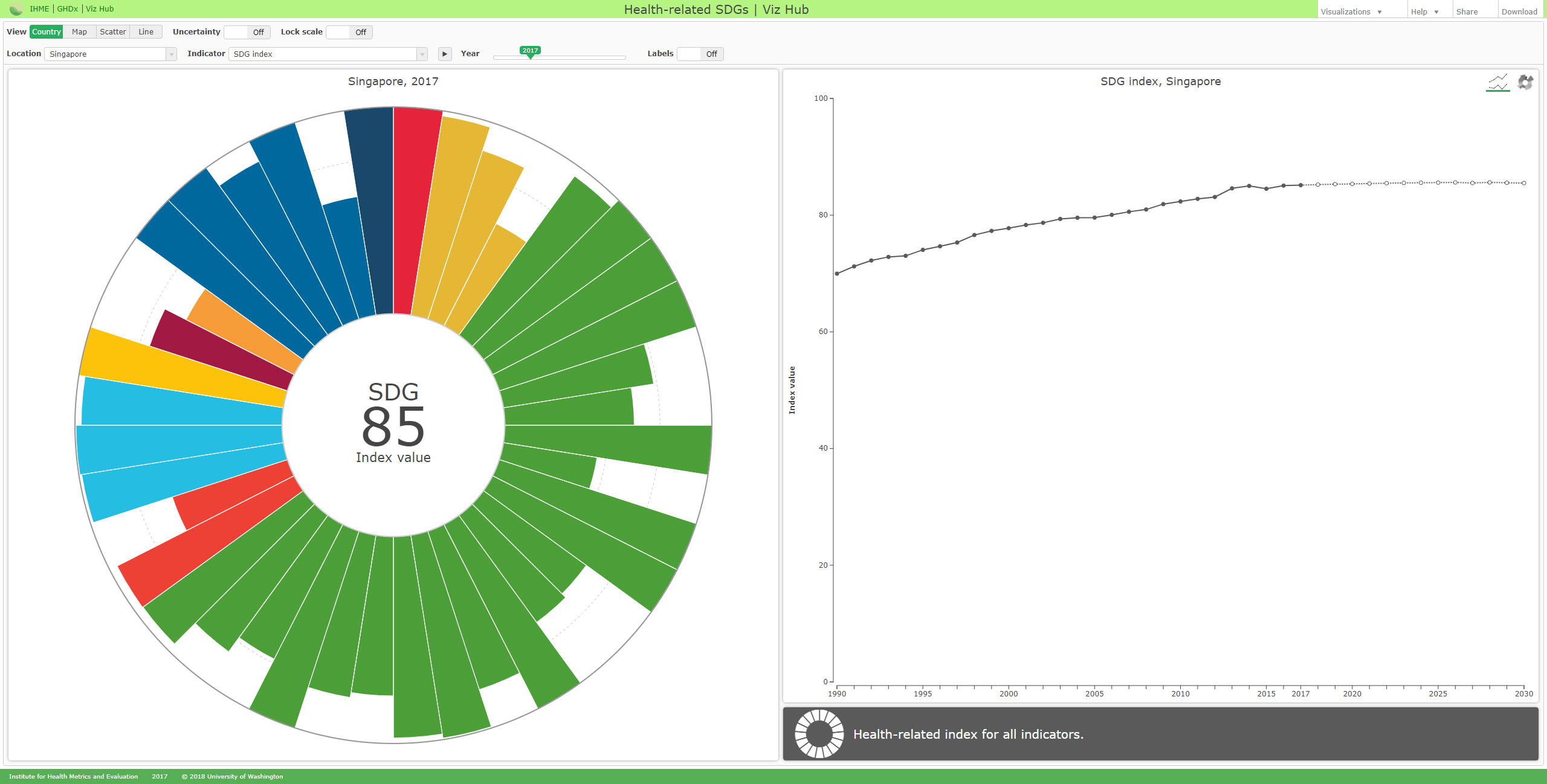Open the Help menu
Image resolution: width=1547 pixels, height=784 pixels.
point(1425,11)
